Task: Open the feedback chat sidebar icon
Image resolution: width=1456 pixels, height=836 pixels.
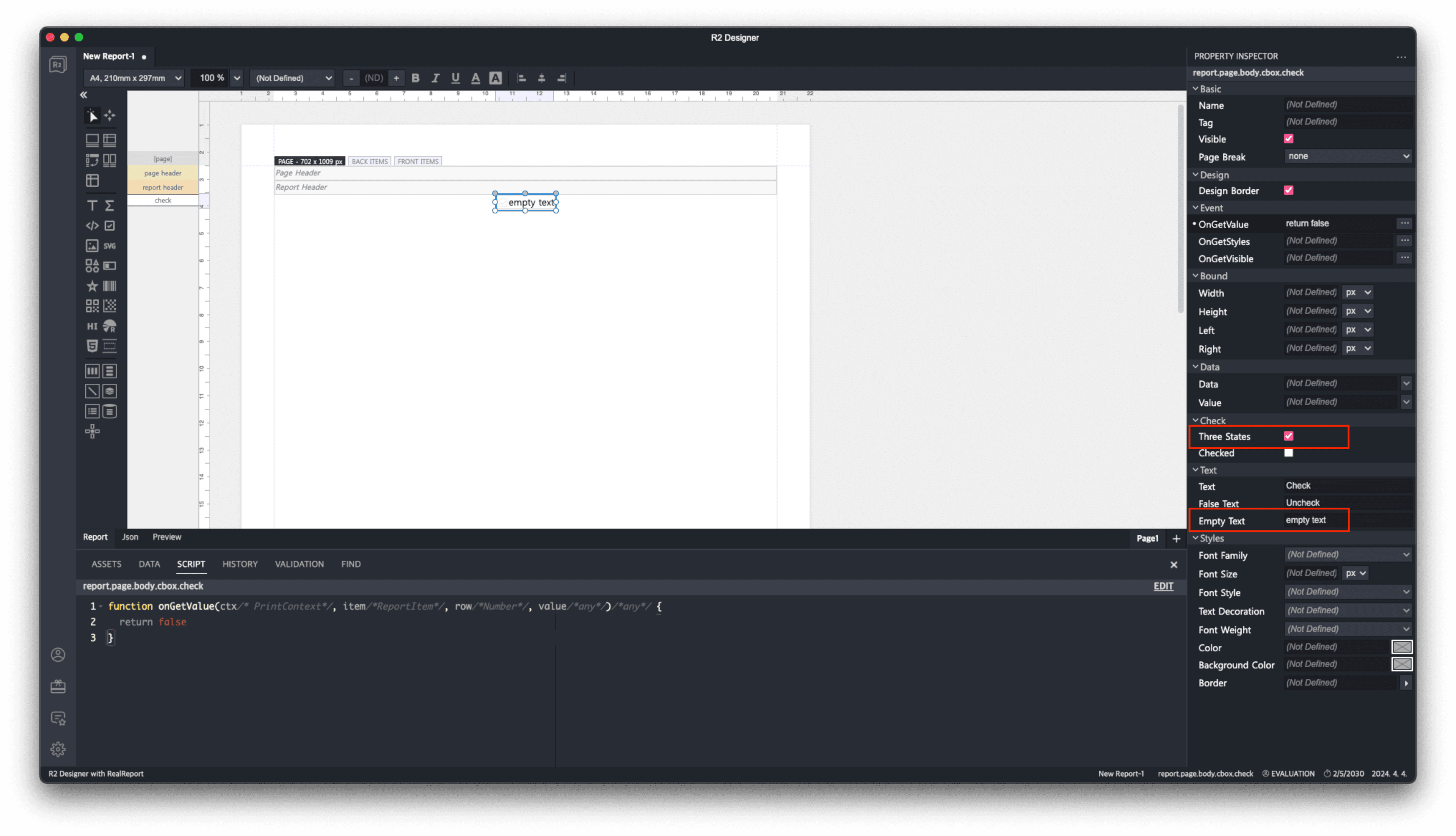Action: pos(58,718)
